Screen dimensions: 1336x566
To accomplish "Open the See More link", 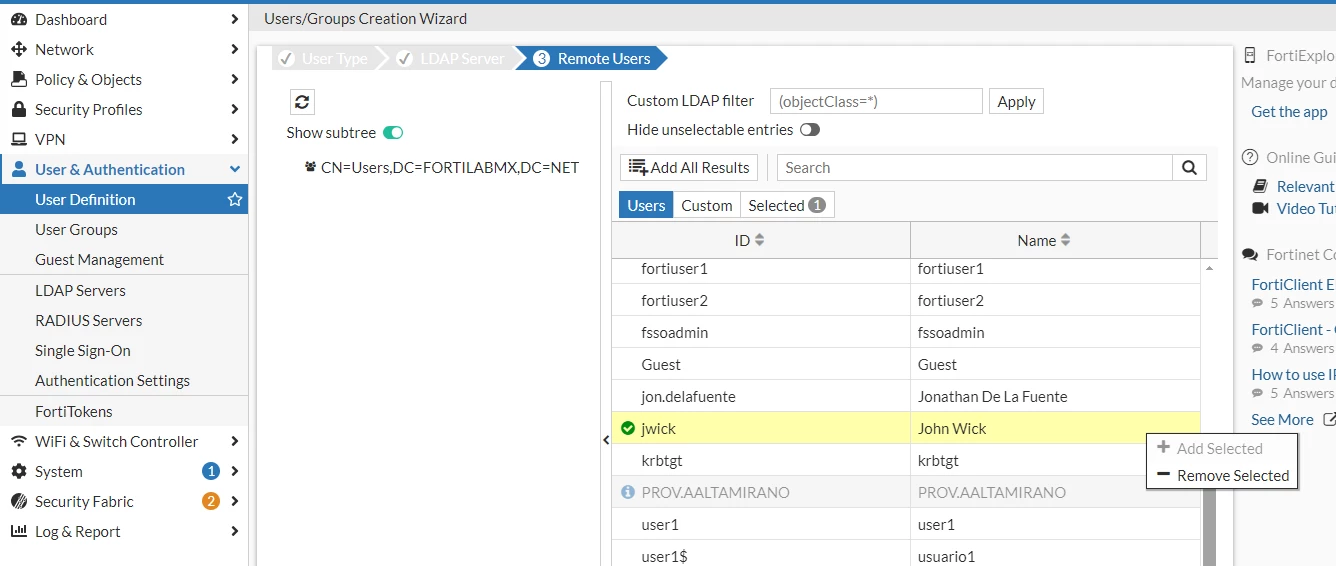I will point(1282,419).
